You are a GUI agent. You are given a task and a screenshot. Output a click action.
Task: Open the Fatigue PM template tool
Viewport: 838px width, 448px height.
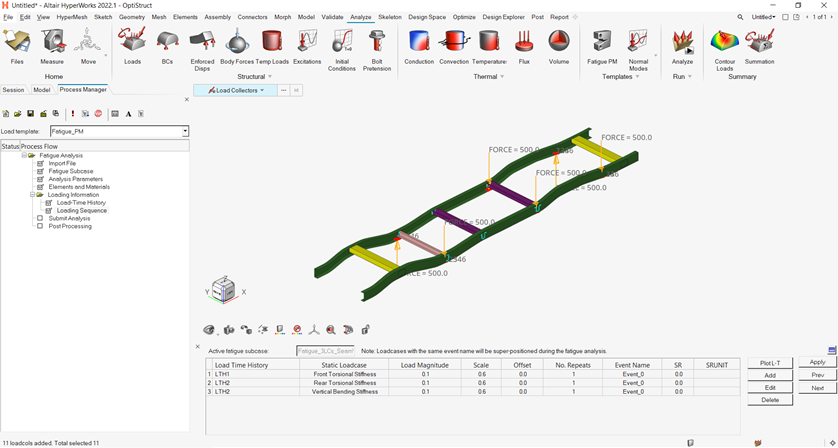[602, 45]
